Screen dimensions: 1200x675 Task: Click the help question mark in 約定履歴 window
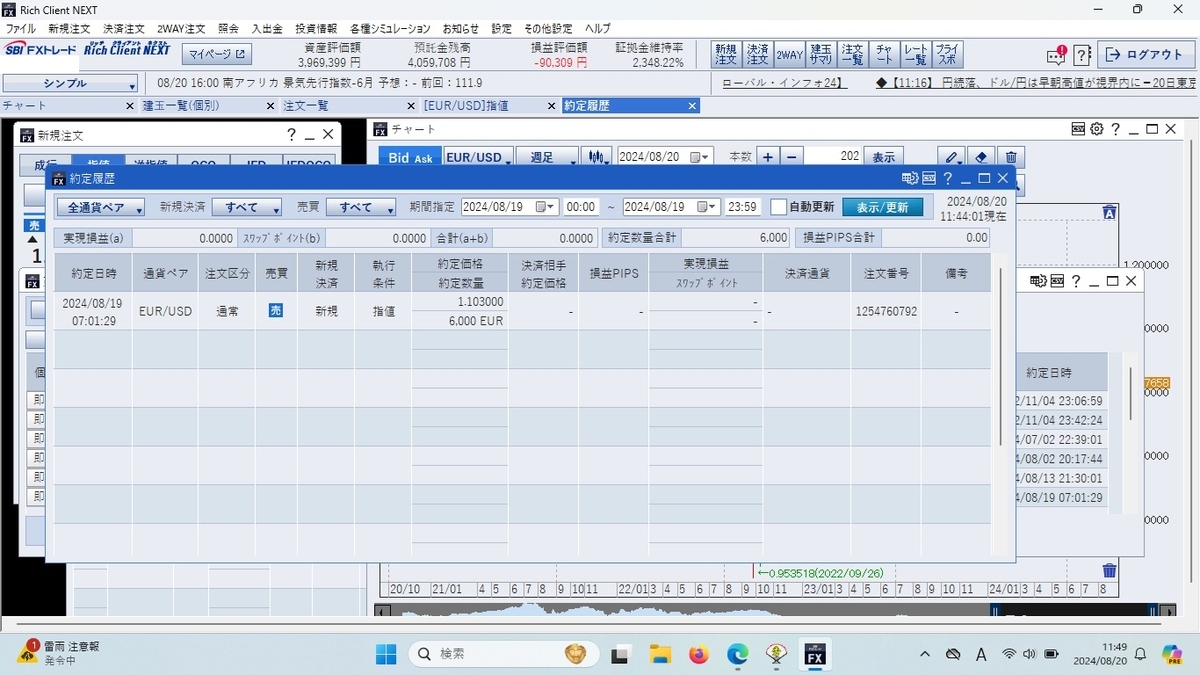pyautogui.click(x=947, y=178)
